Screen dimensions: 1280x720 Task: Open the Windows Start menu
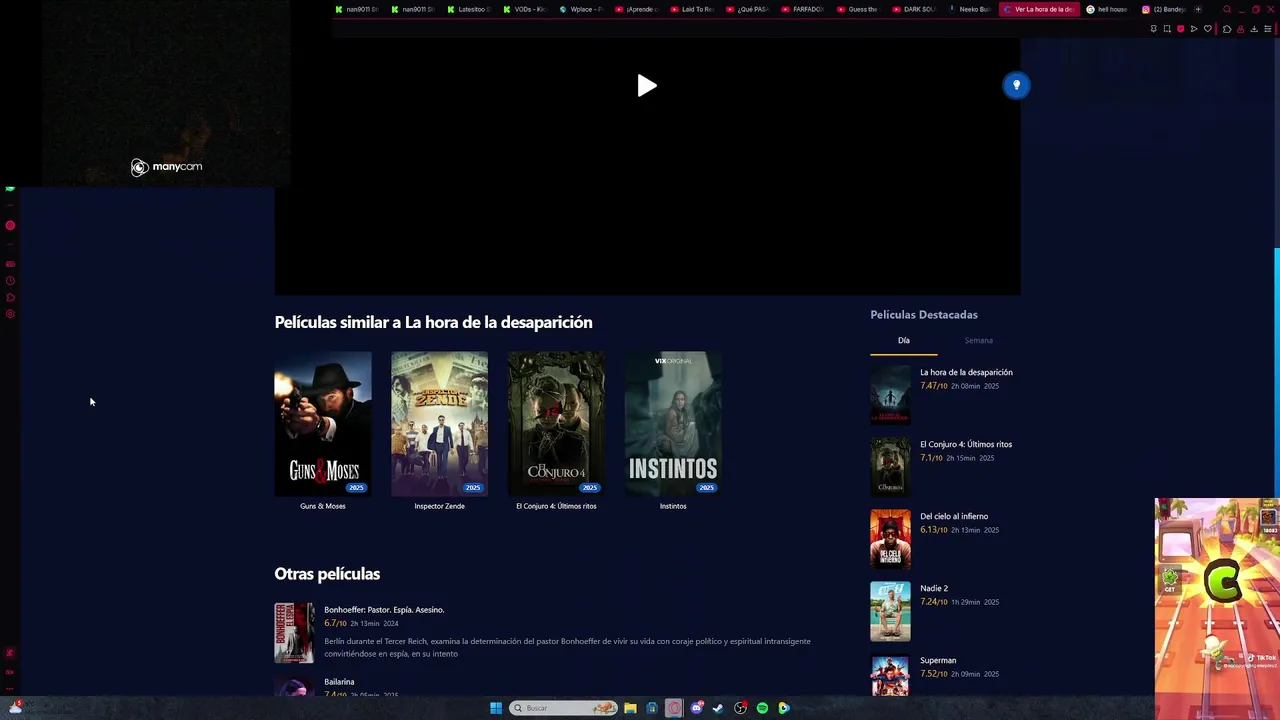pyautogui.click(x=496, y=708)
